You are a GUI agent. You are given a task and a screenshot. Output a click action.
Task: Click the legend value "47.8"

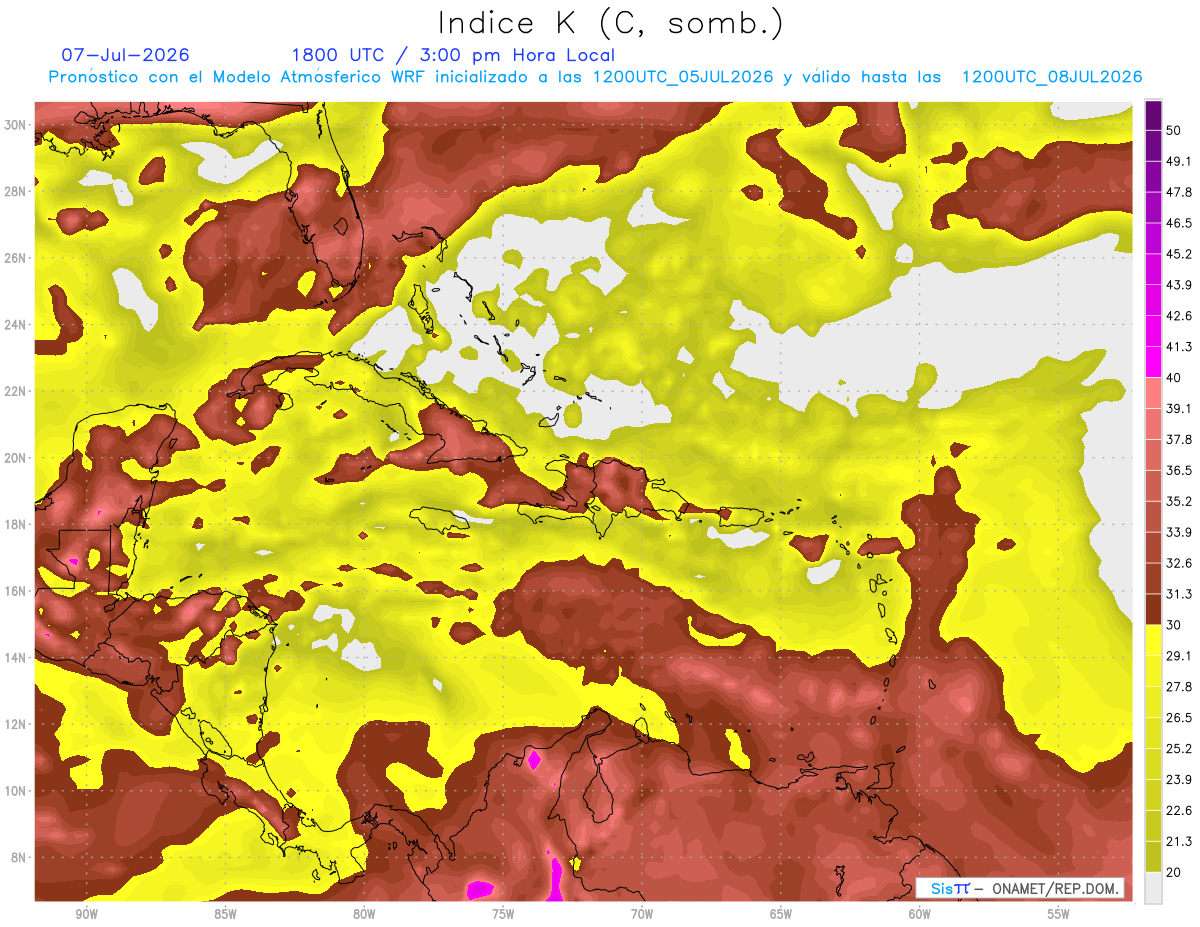tap(1179, 192)
